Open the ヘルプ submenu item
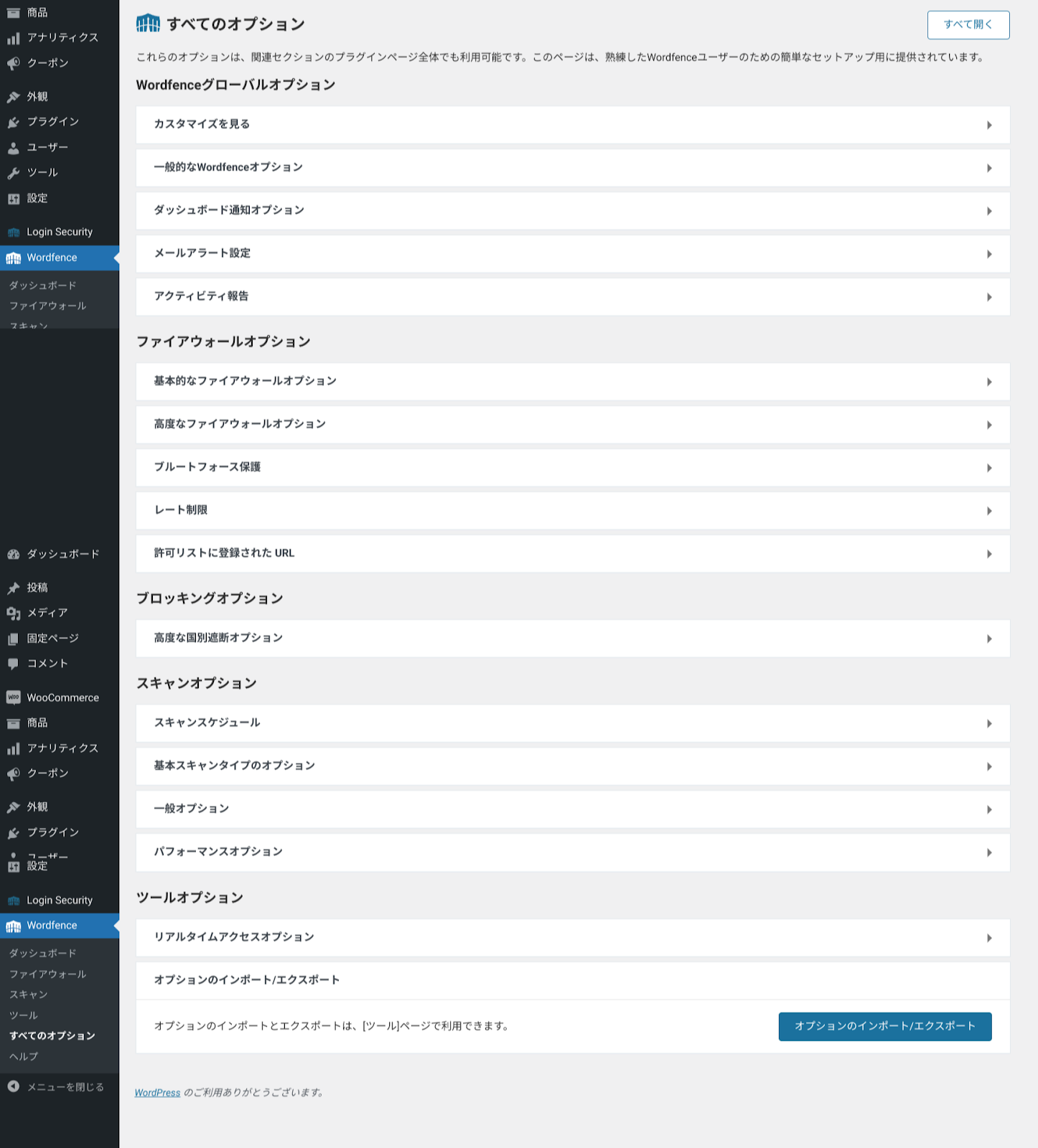Viewport: 1038px width, 1148px height. pos(24,1056)
